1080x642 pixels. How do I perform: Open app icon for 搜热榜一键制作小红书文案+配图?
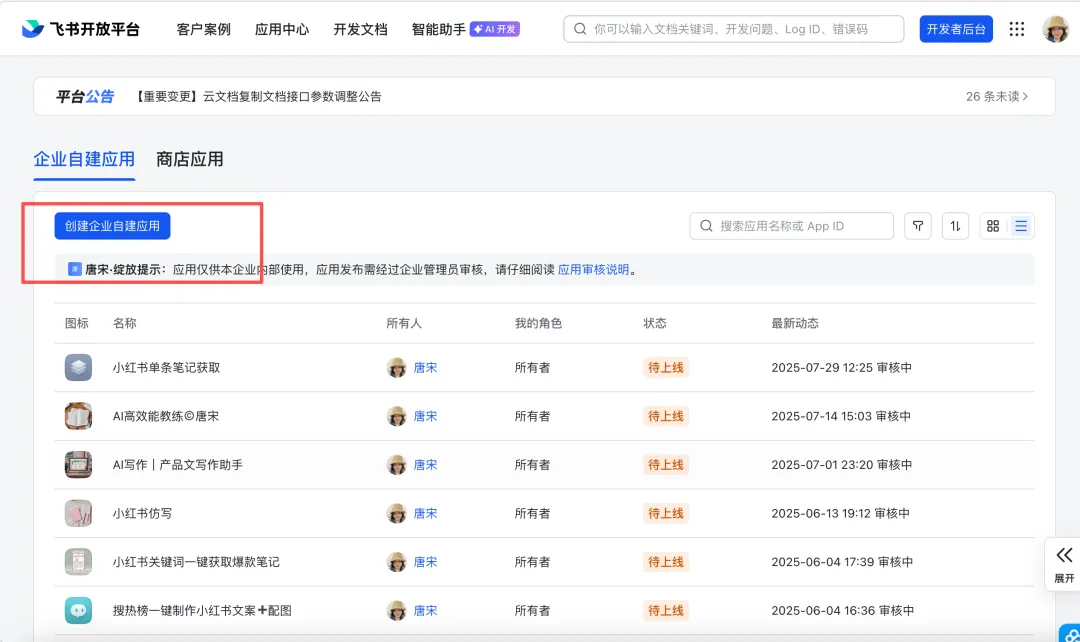(x=79, y=610)
